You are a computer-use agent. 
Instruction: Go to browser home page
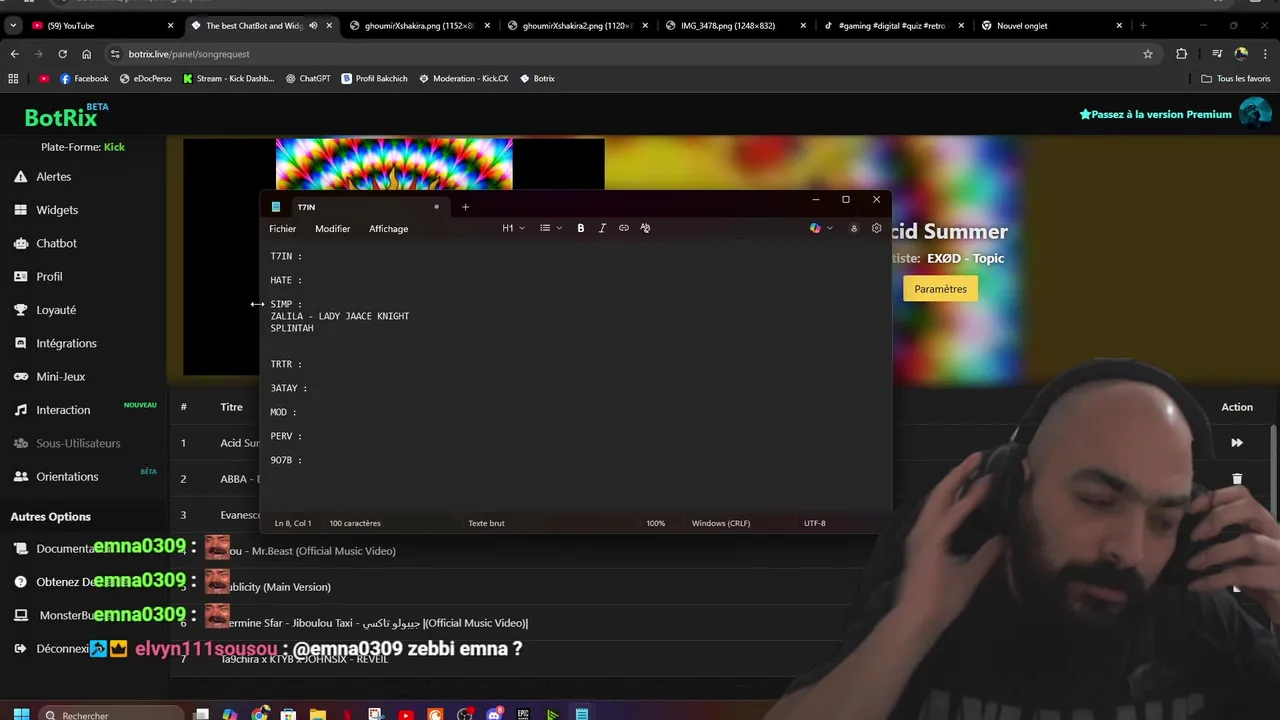86,54
